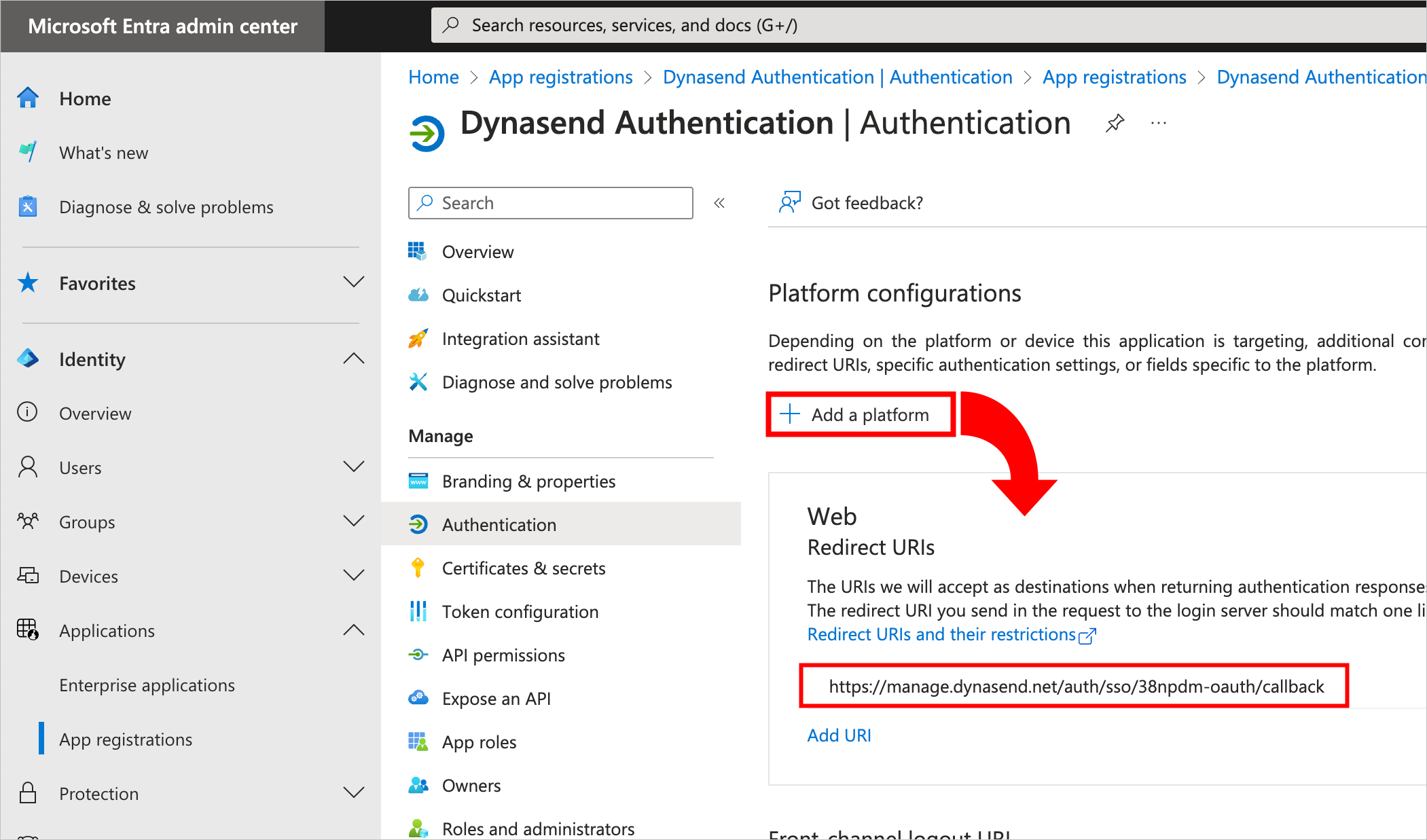Expand the Protection section
The height and width of the screenshot is (840, 1427).
(x=354, y=792)
